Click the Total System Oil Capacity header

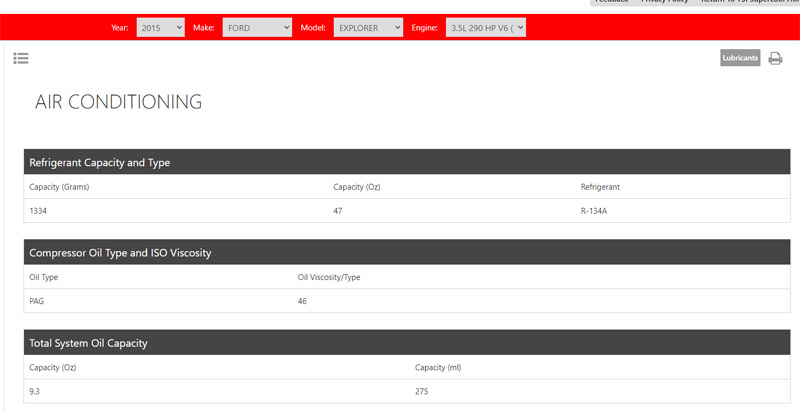(88, 343)
